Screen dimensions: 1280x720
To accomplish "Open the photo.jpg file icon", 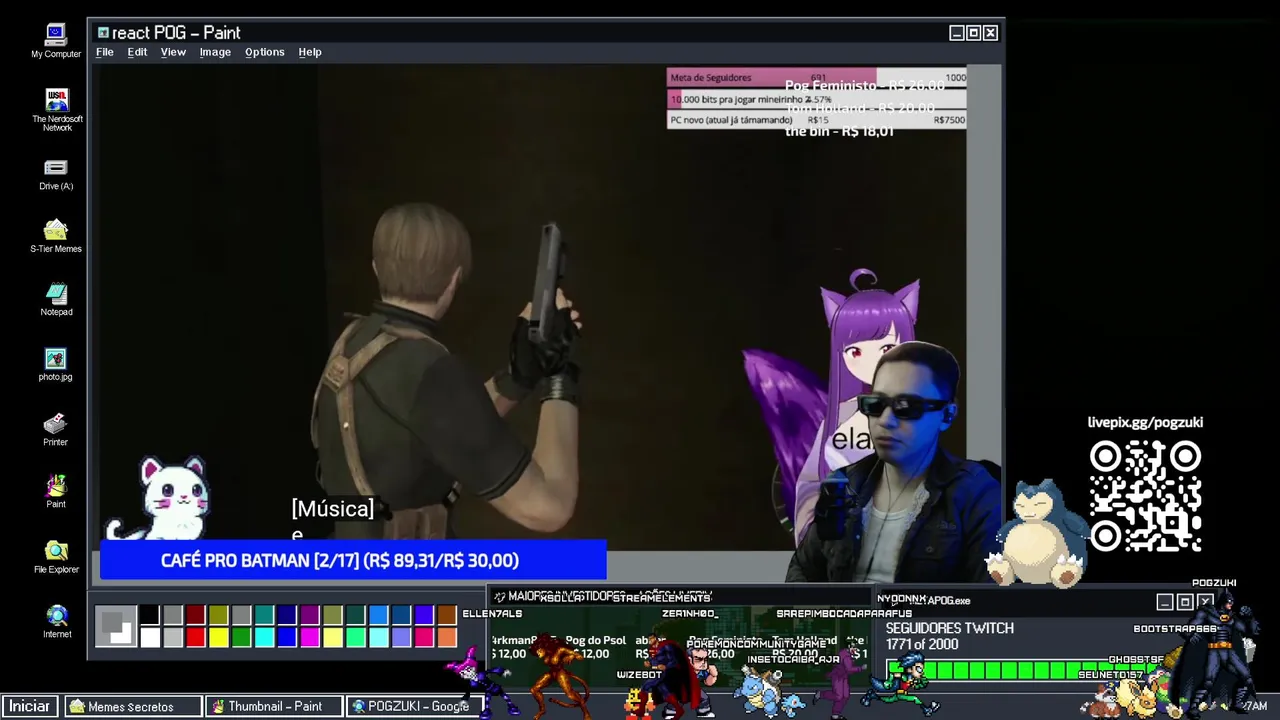I will pos(56,364).
